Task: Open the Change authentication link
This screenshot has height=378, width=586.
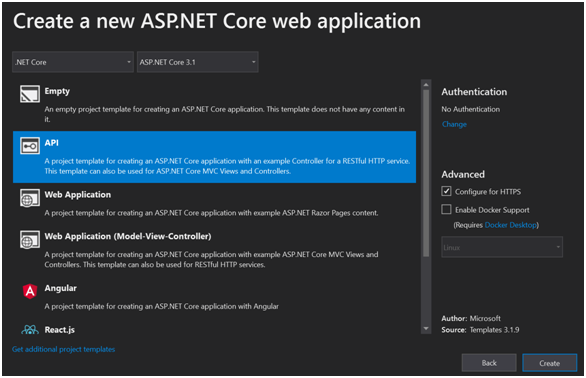Action: click(454, 124)
